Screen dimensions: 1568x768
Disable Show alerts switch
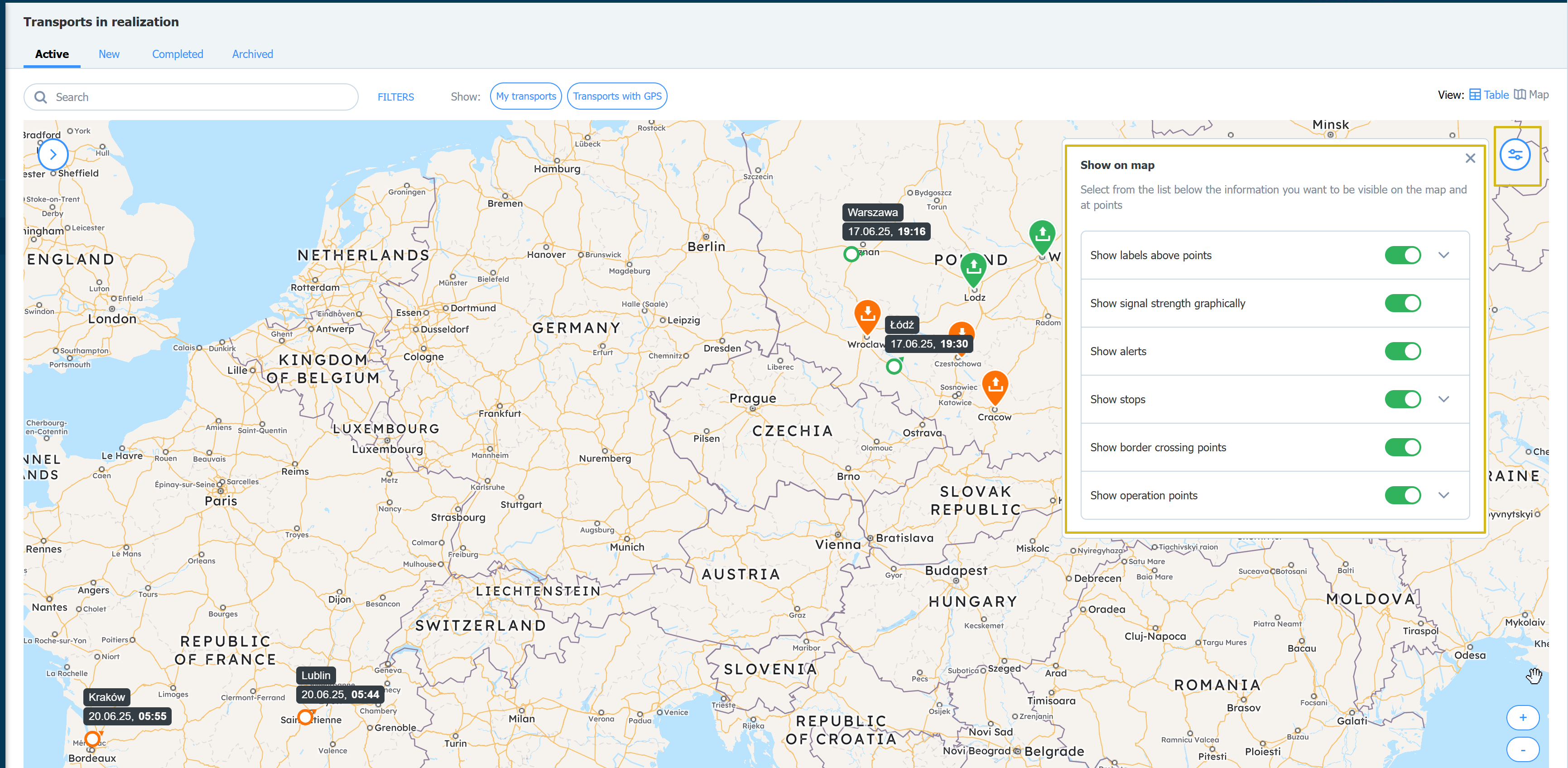click(x=1402, y=352)
